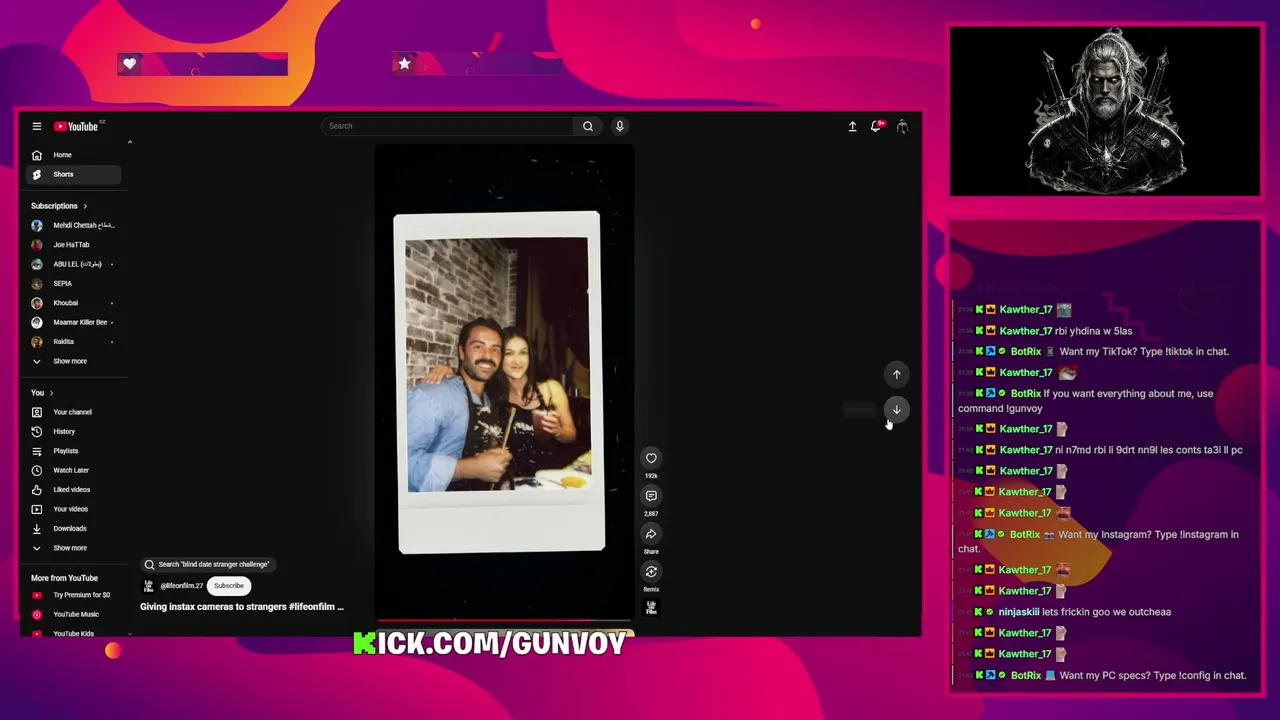Image resolution: width=1280 pixels, height=720 pixels.
Task: Open the notifications bell
Action: pos(876,126)
